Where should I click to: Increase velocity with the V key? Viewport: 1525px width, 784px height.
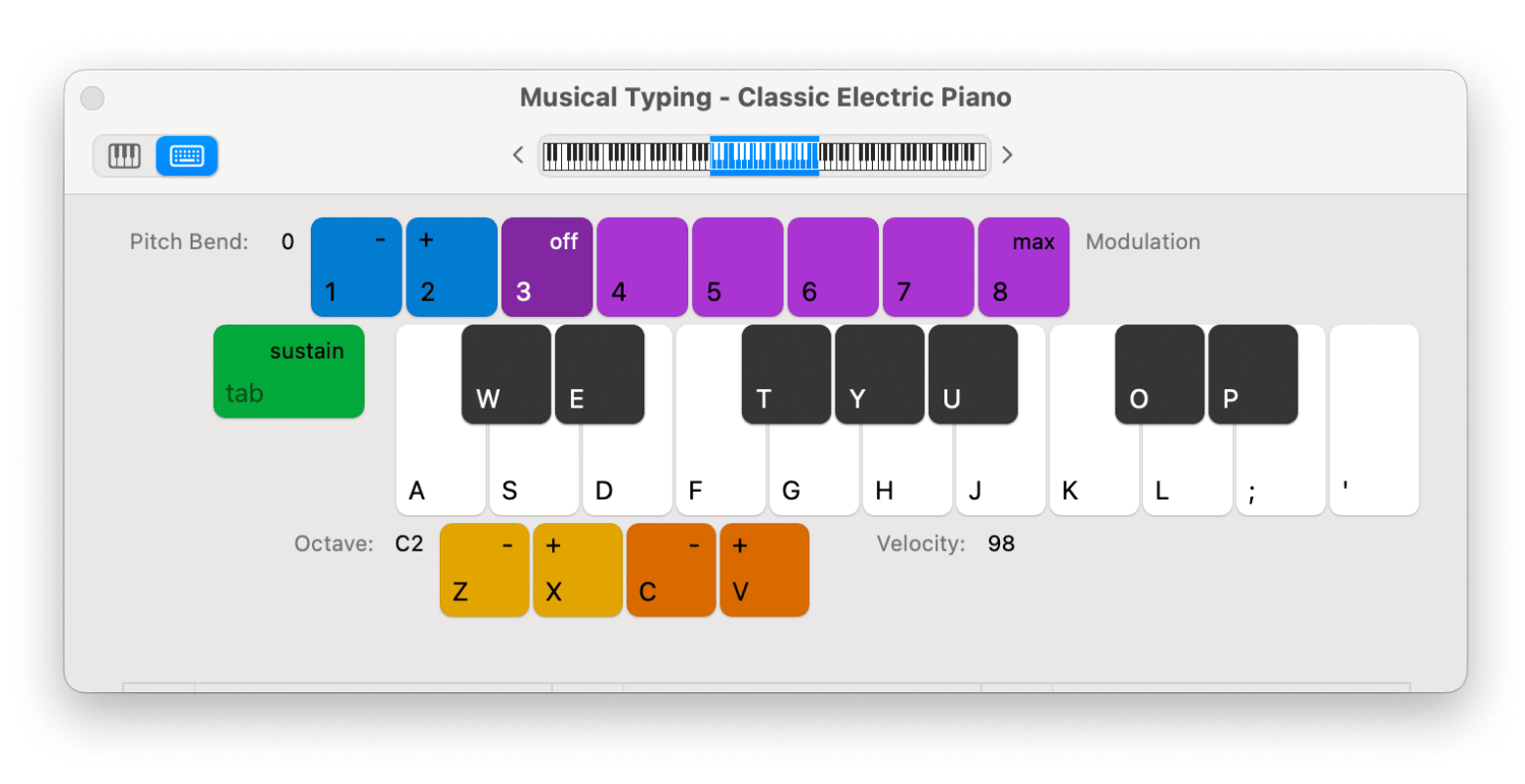point(763,570)
